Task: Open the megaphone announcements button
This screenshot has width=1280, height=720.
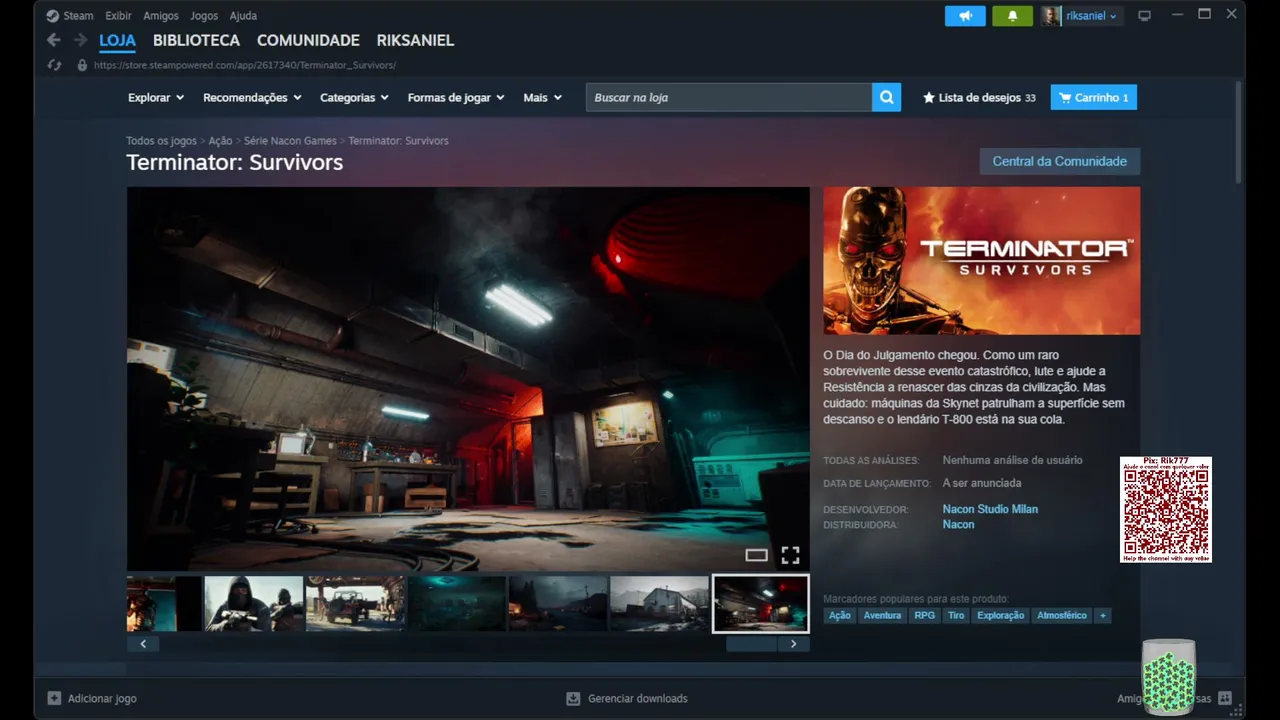Action: 965,16
